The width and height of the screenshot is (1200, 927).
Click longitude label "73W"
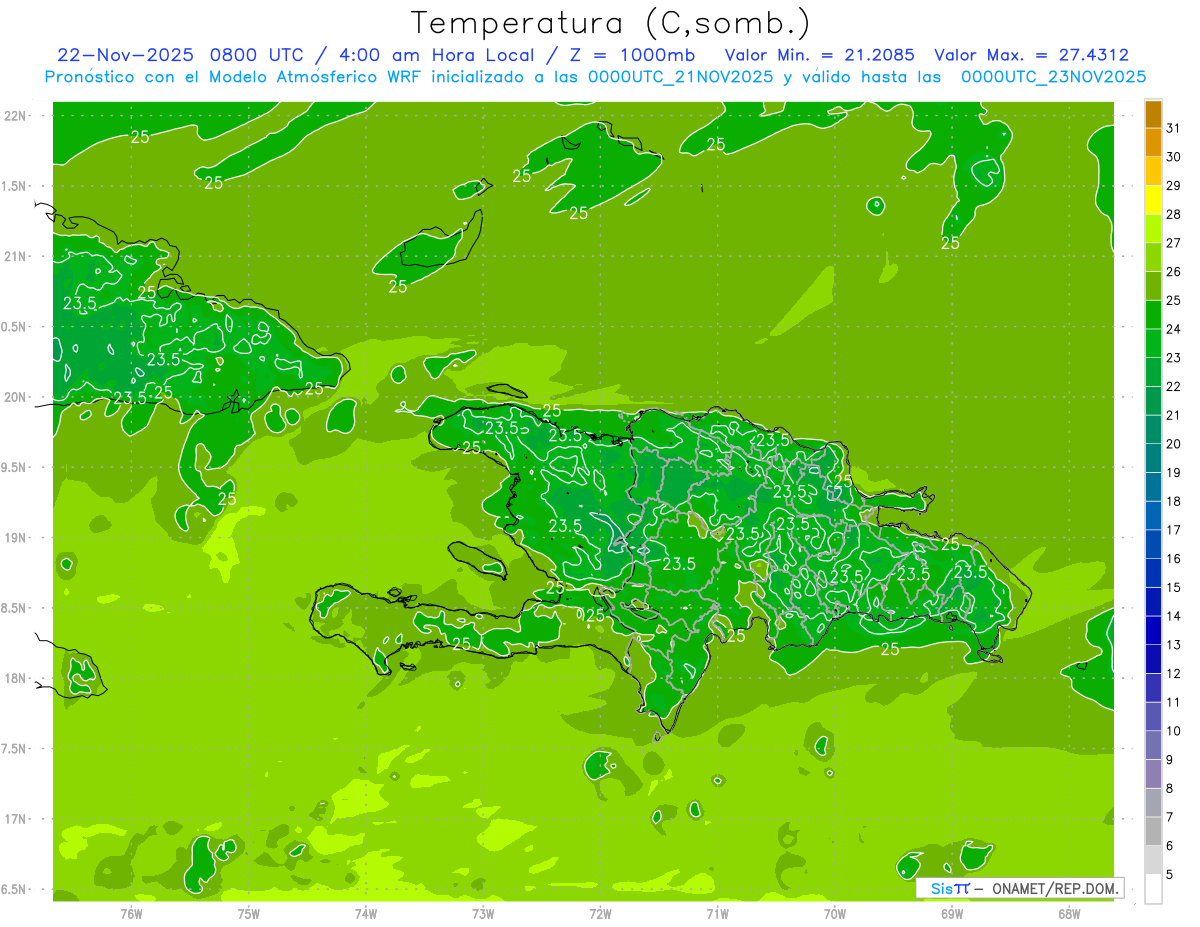pyautogui.click(x=483, y=914)
